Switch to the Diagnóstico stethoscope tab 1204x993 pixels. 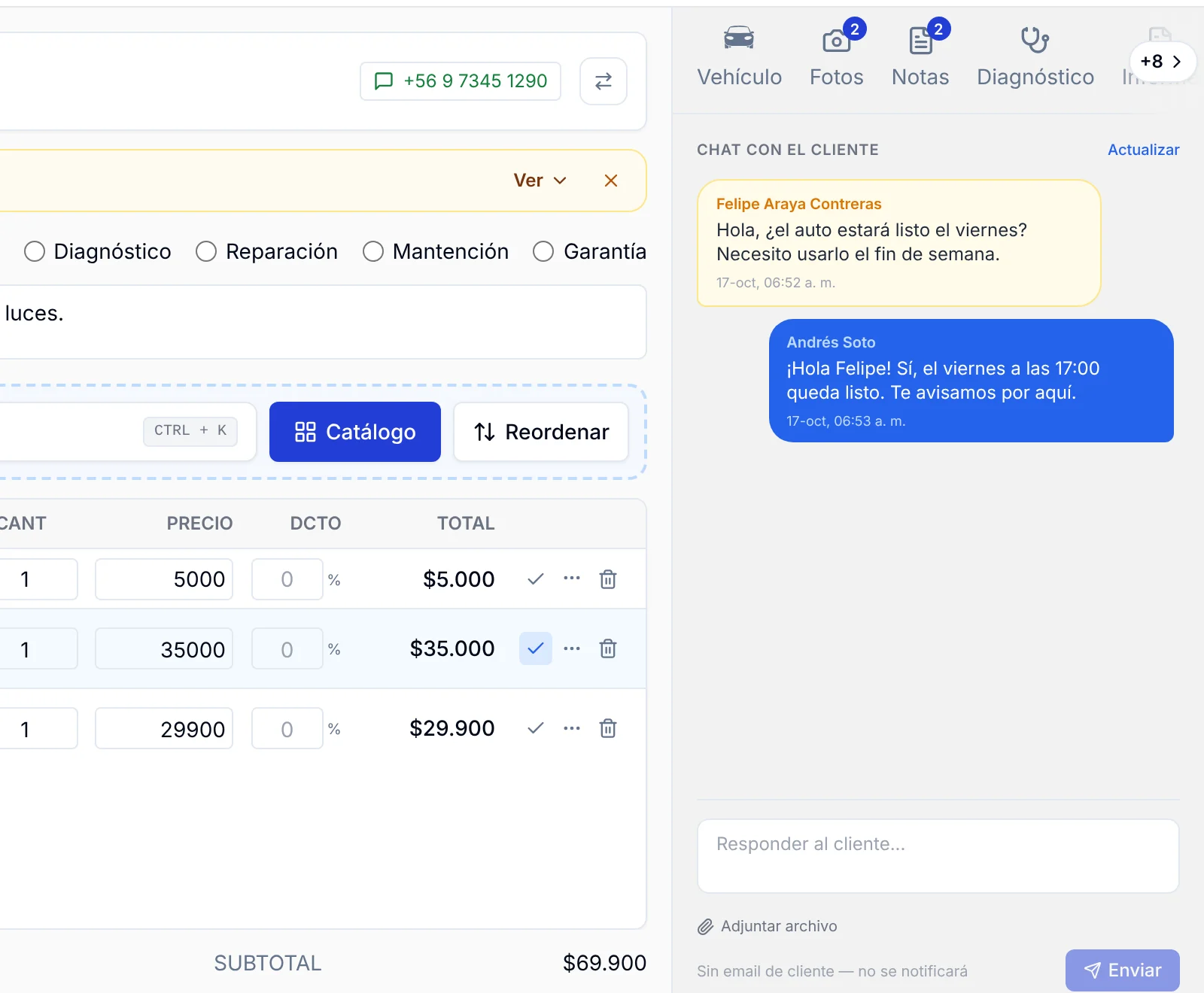tap(1035, 57)
